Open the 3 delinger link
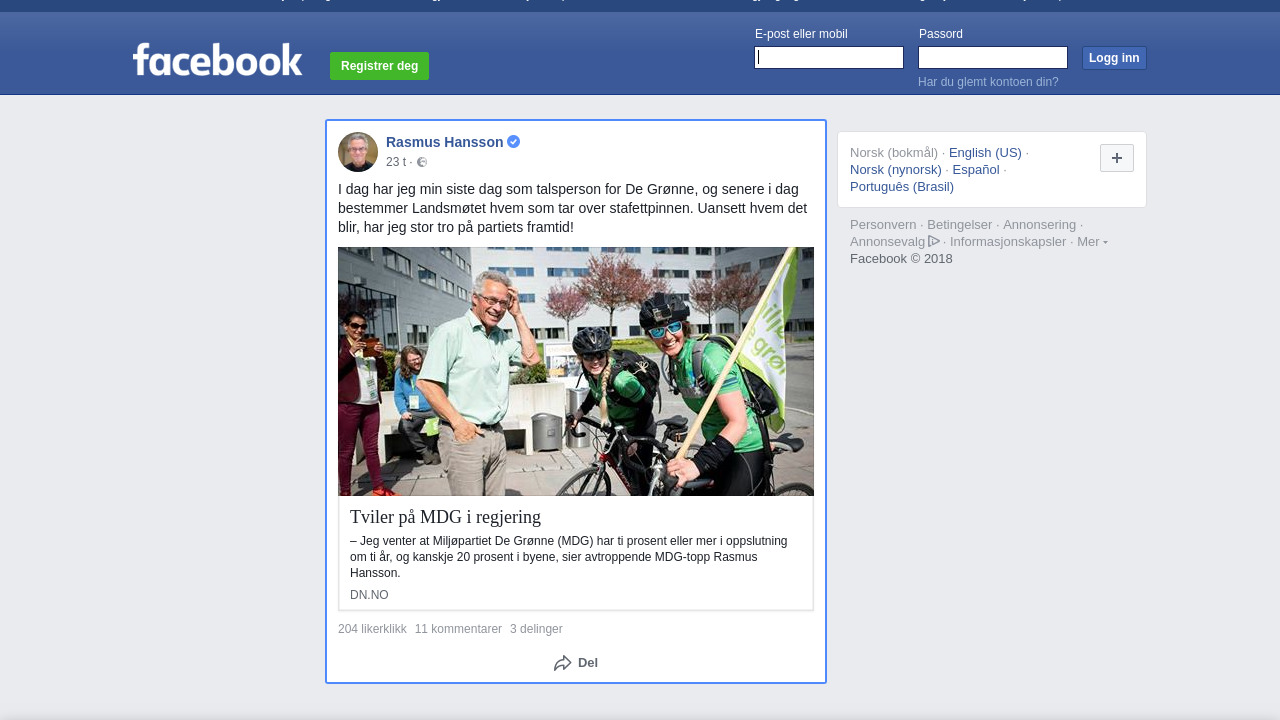The width and height of the screenshot is (1280, 720). coord(536,629)
